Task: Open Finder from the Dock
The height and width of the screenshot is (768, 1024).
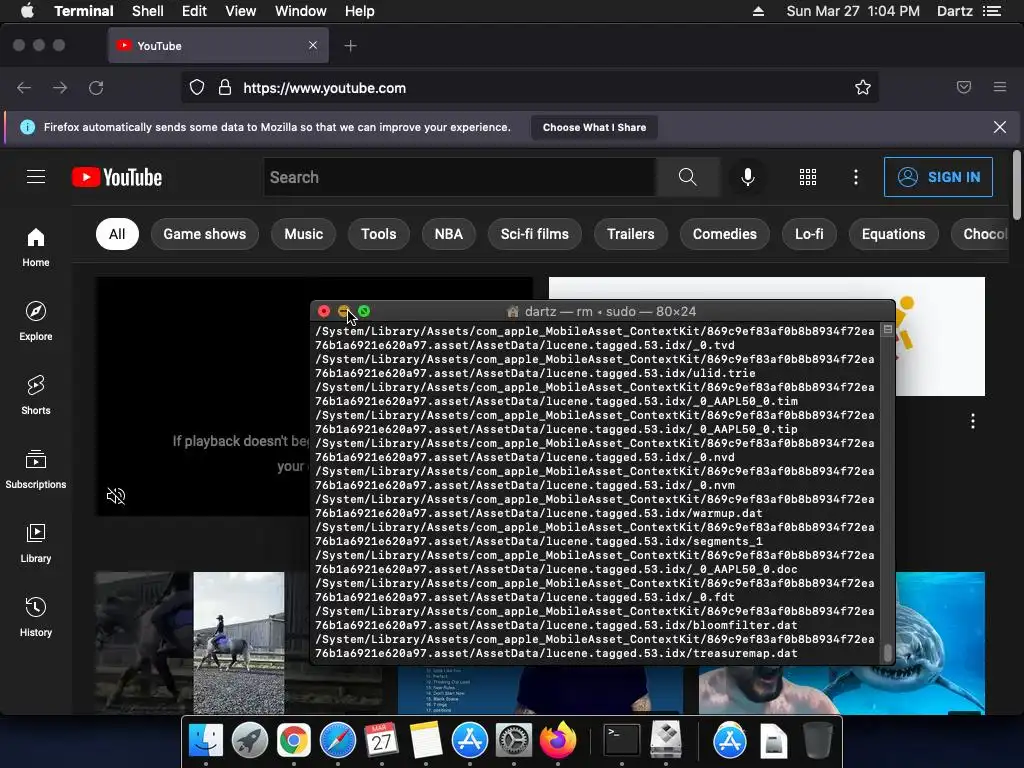Action: 206,741
